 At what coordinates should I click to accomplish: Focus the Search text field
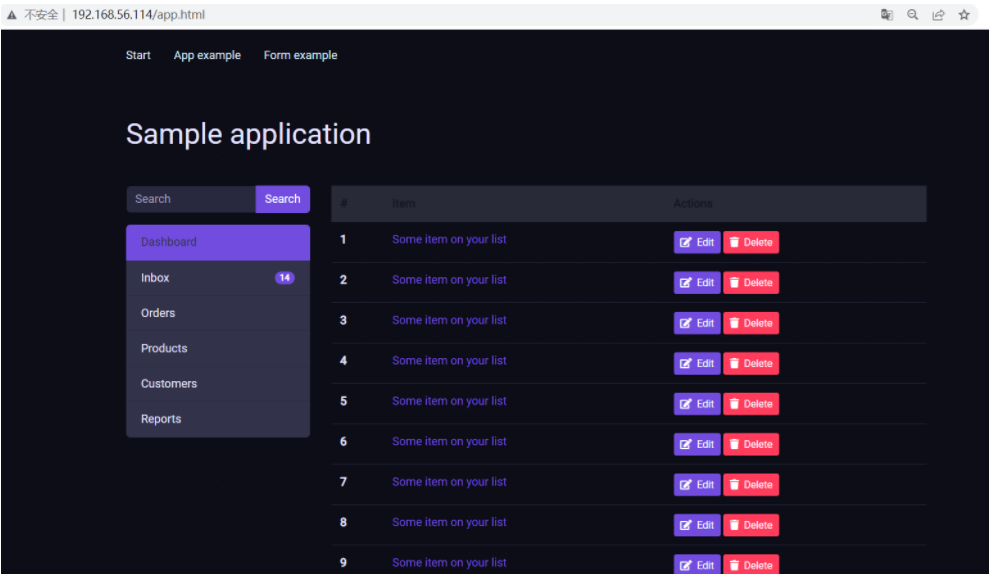click(x=191, y=199)
